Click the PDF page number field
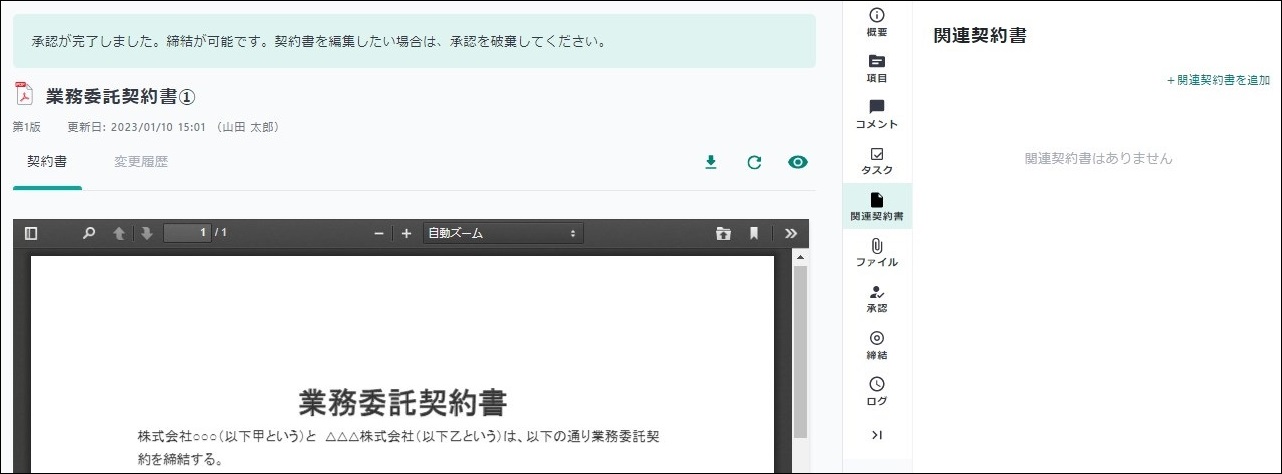 coord(187,233)
